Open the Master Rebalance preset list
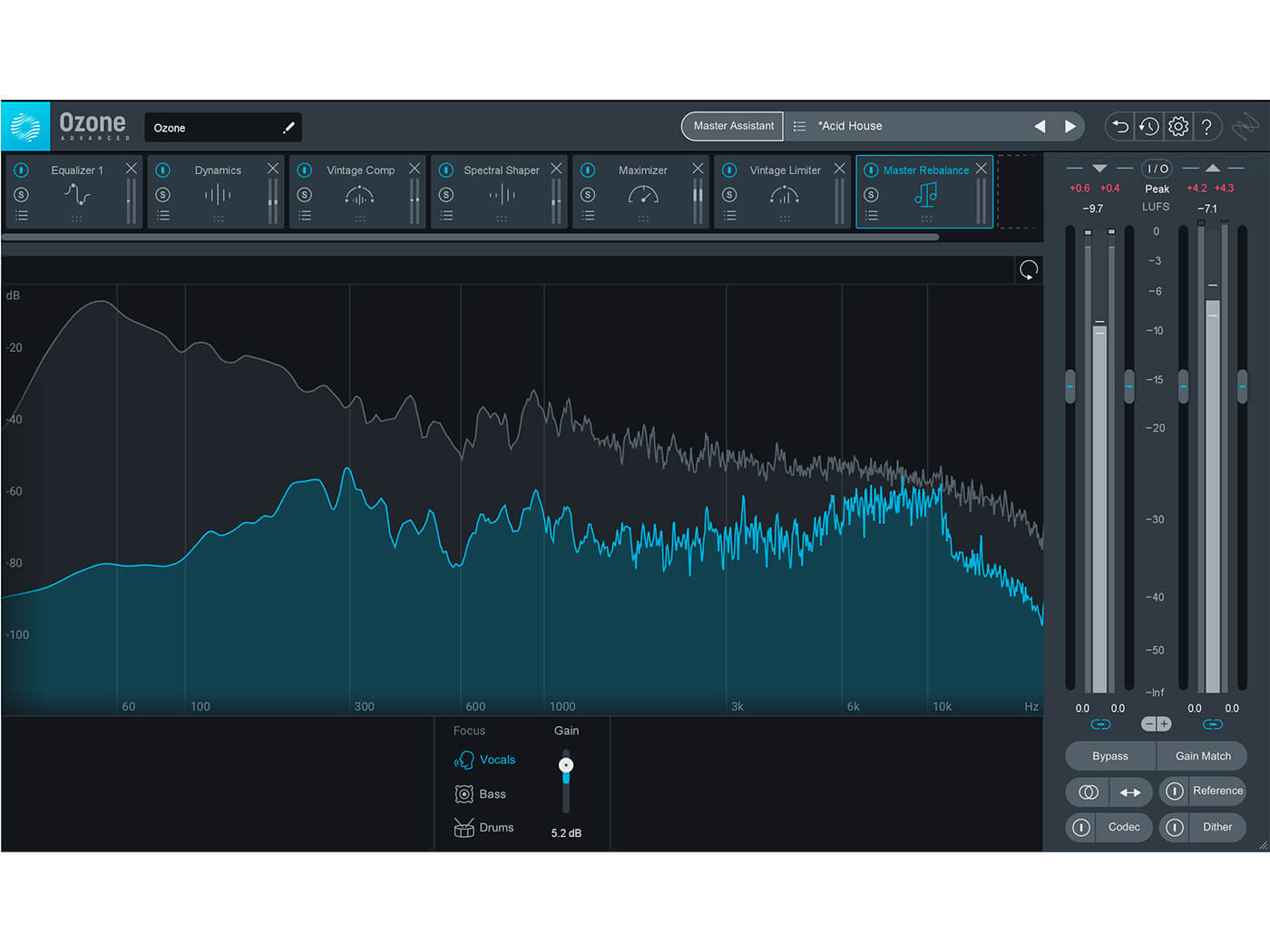 pyautogui.click(x=871, y=216)
